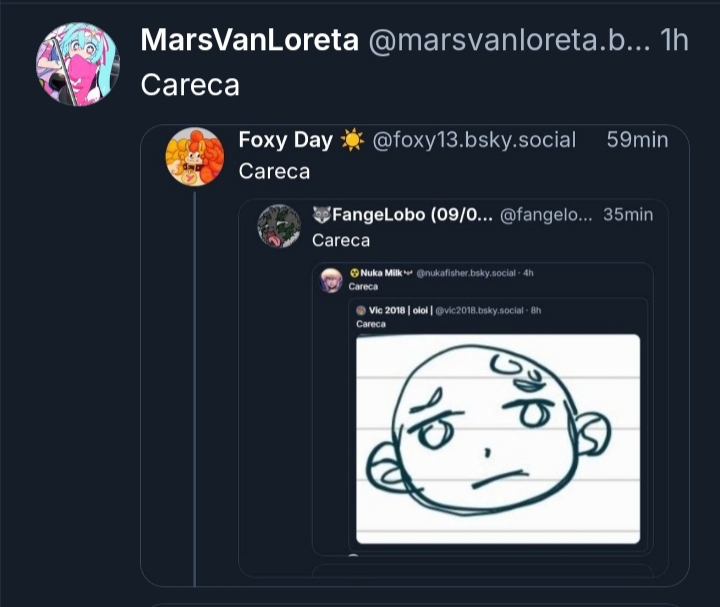Click the radioactive emoji before Nuka Milk

354,273
